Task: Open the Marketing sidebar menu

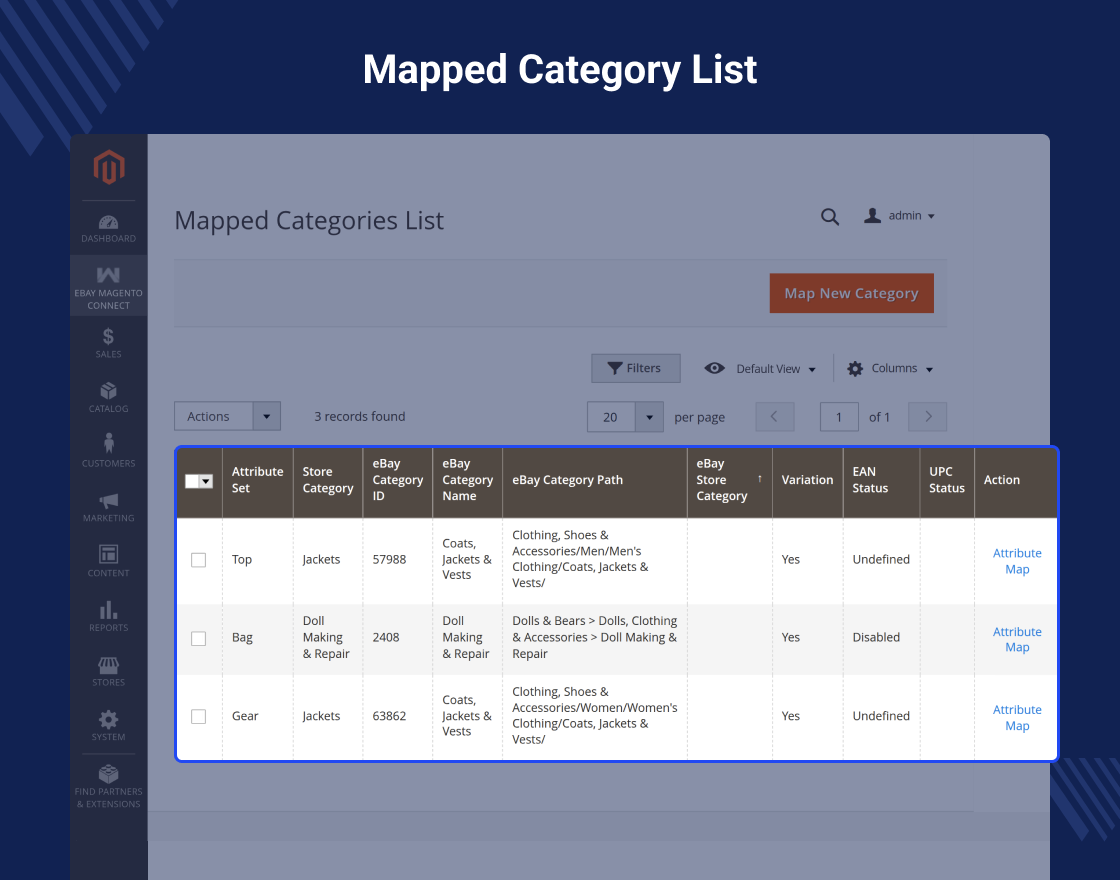Action: point(109,506)
